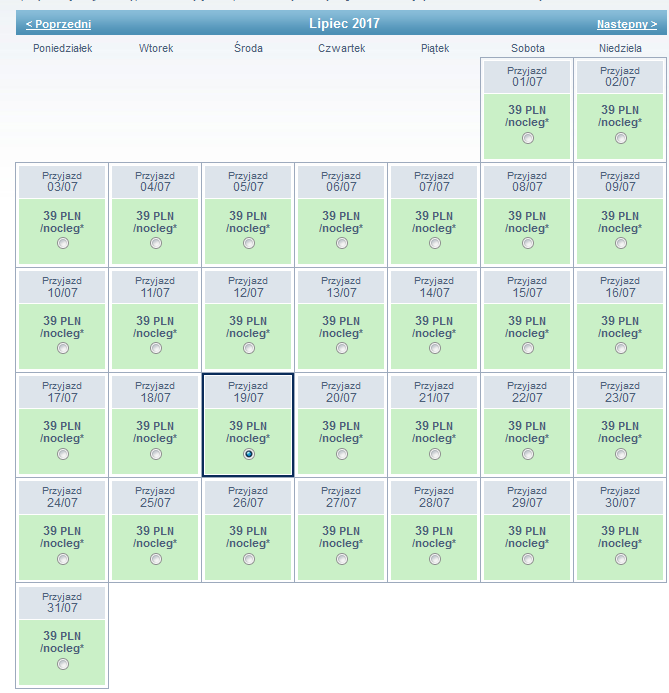This screenshot has height=693, width=669.
Task: Click the Wtorek column header
Action: 156,48
